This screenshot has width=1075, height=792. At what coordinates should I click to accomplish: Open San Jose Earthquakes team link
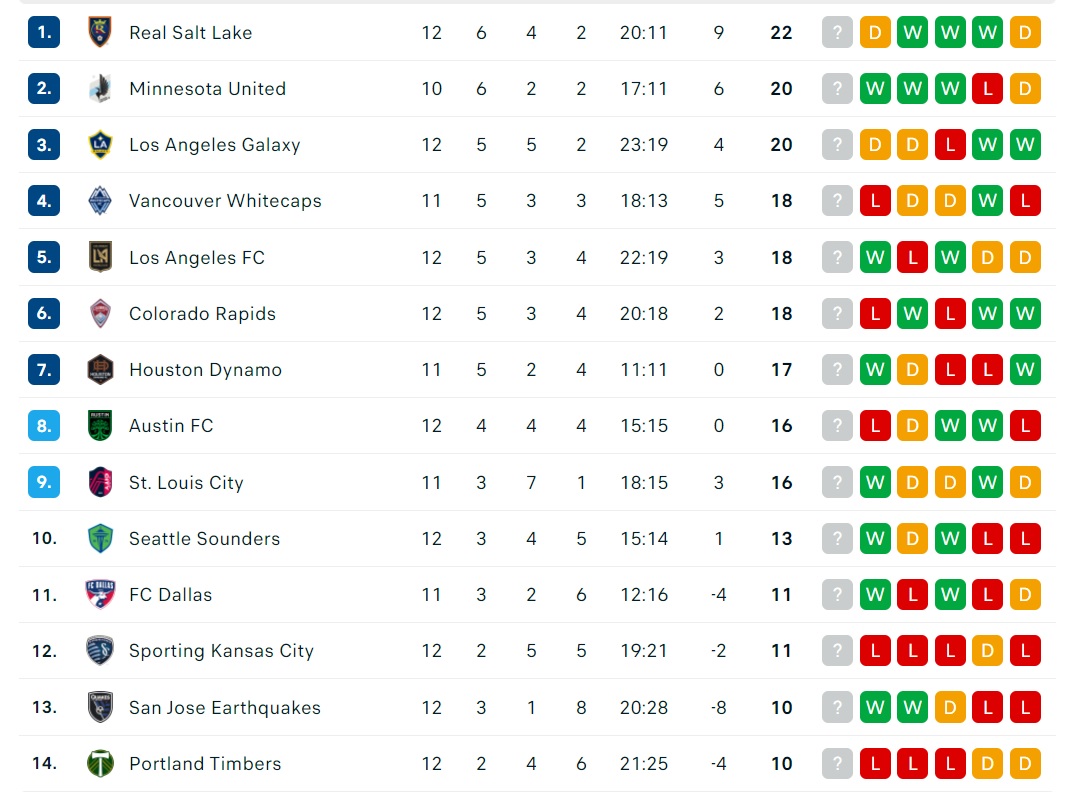coord(225,707)
